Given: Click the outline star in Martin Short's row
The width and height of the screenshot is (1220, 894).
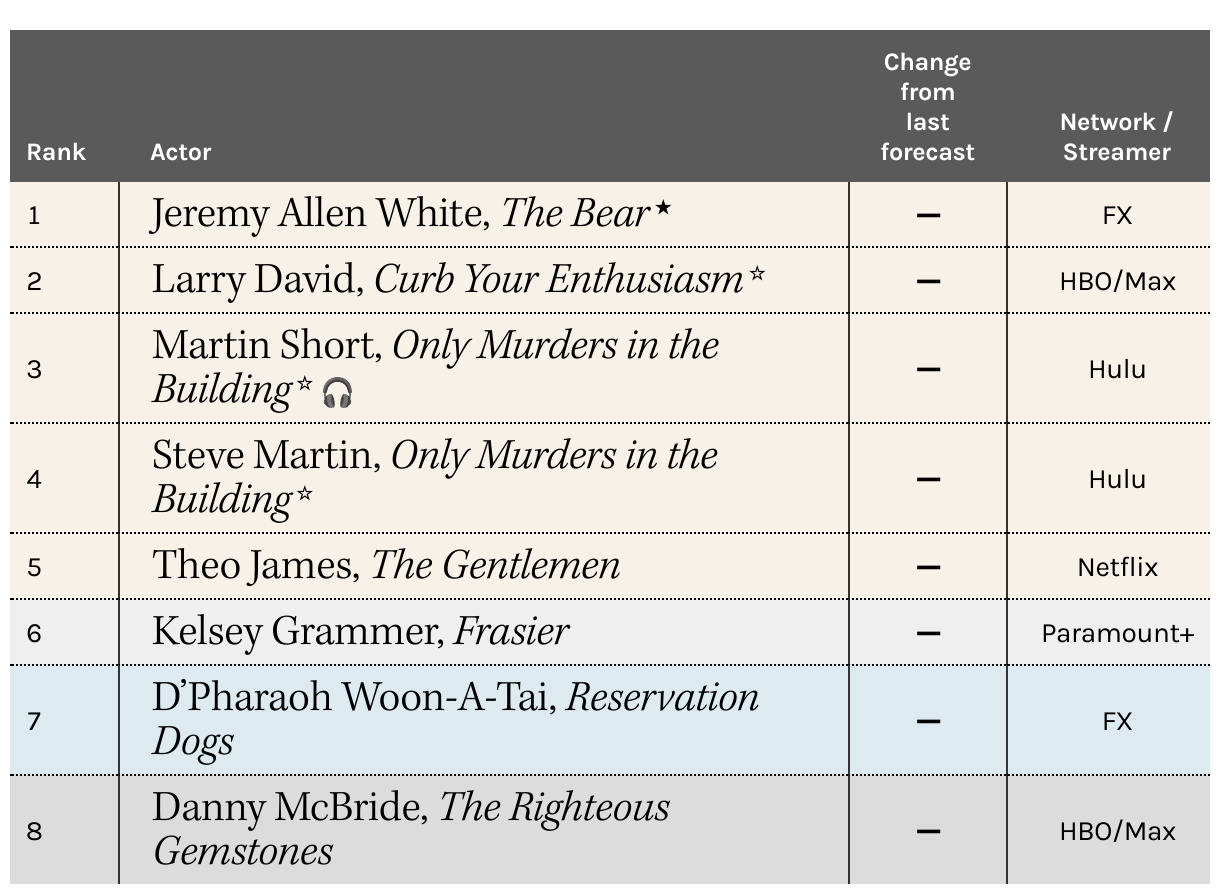Looking at the screenshot, I should 304,385.
